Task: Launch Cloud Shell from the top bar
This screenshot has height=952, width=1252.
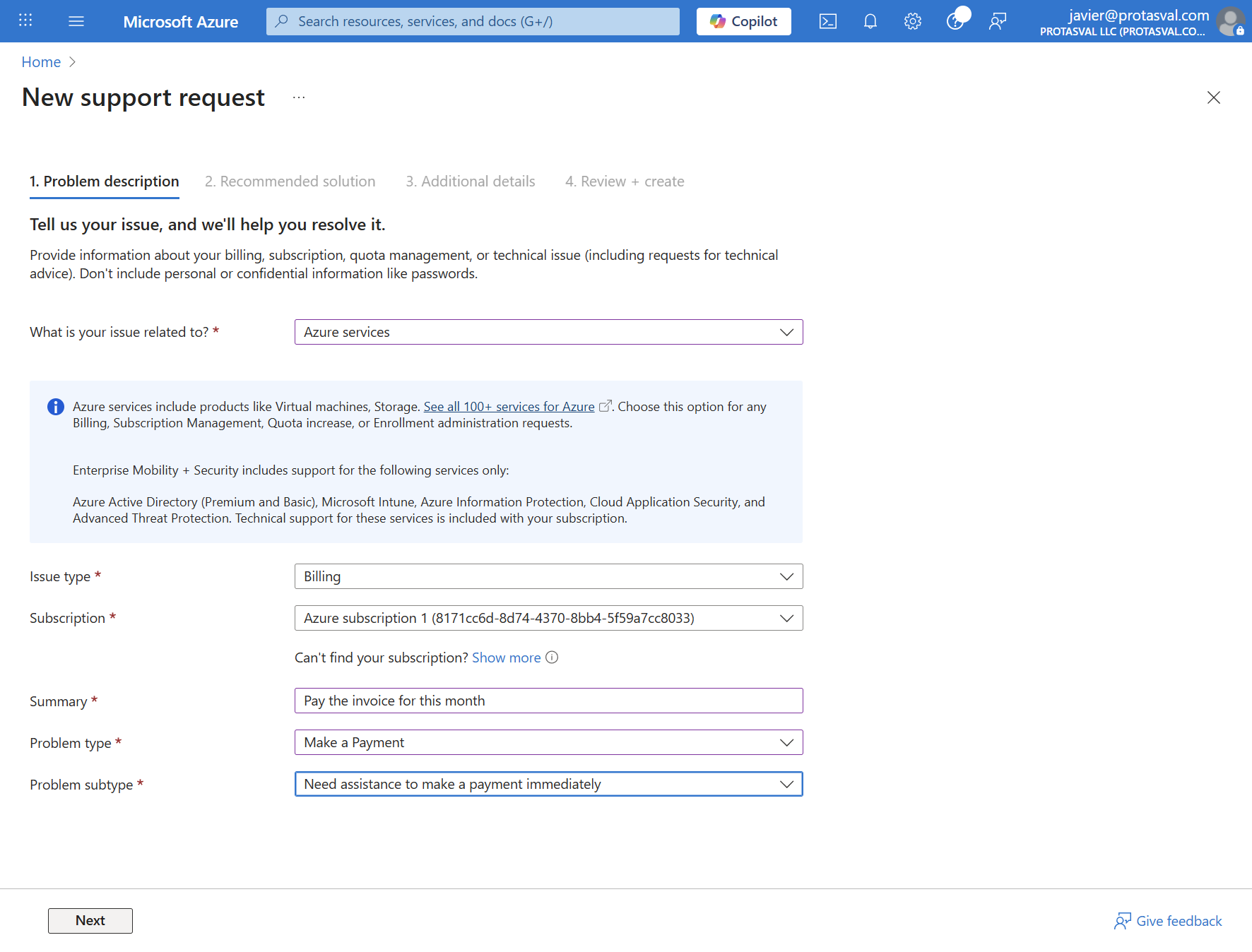Action: (x=828, y=21)
